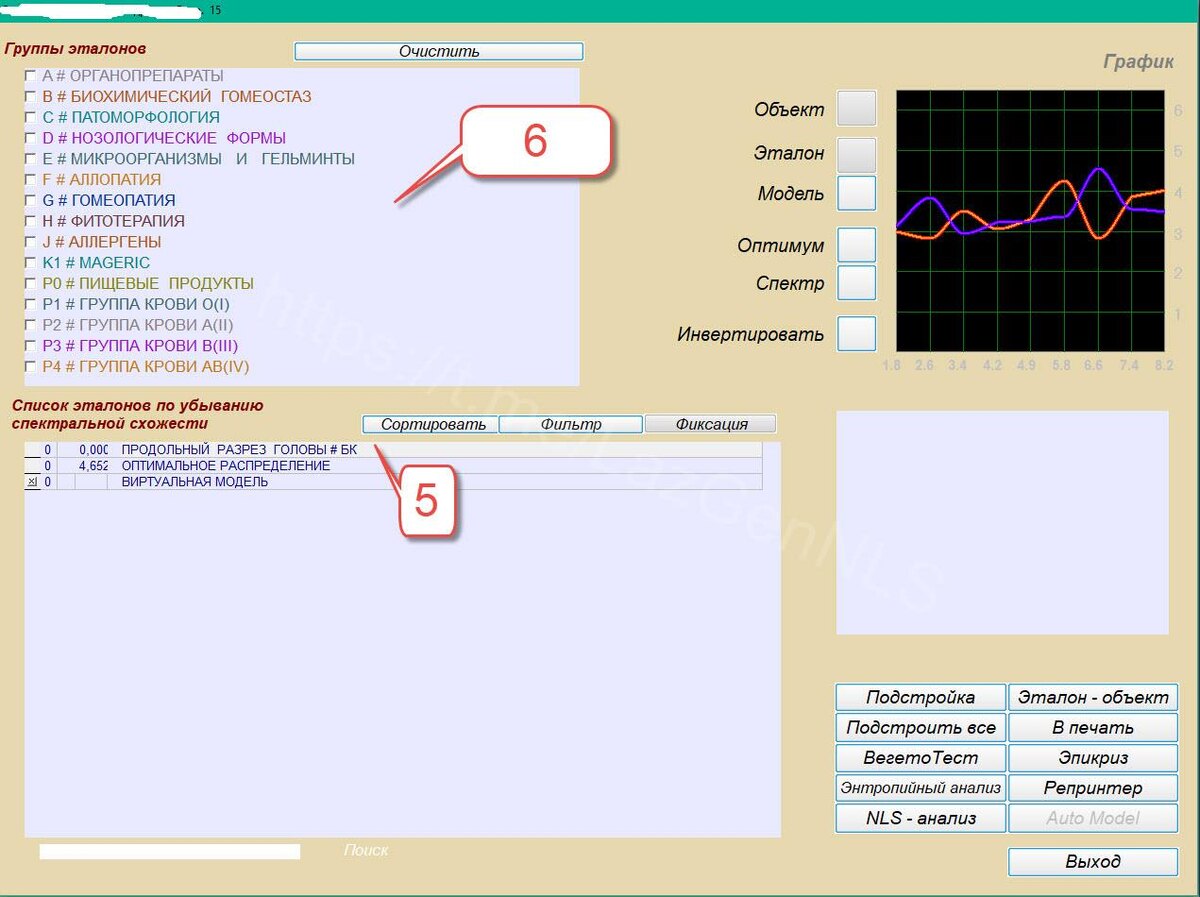Toggle the Оптимум graph button
Viewport: 1200px width, 897px height.
pyautogui.click(x=856, y=245)
